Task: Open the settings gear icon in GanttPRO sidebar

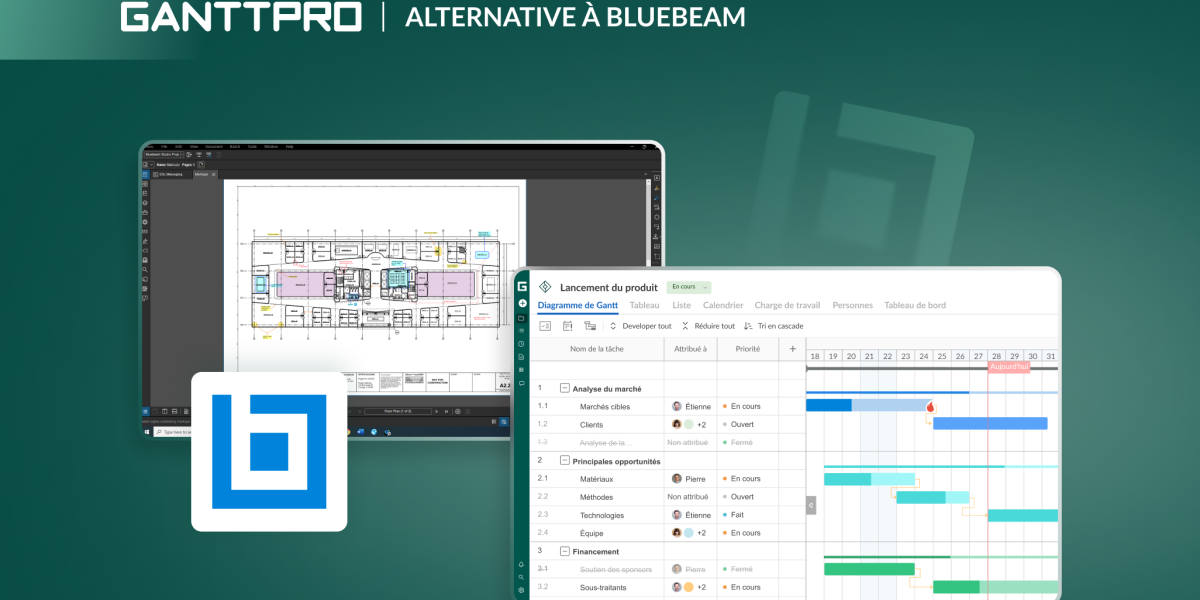Action: 521,590
